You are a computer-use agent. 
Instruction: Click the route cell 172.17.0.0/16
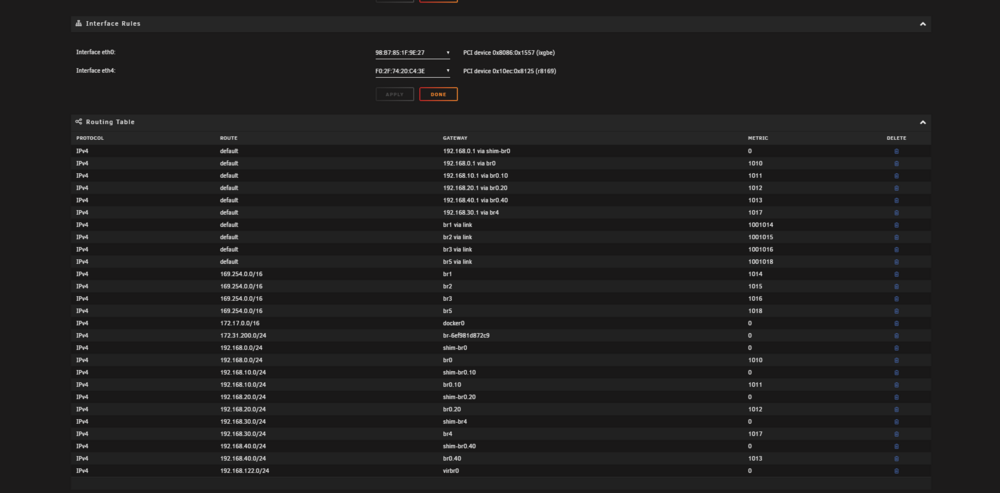[240, 323]
